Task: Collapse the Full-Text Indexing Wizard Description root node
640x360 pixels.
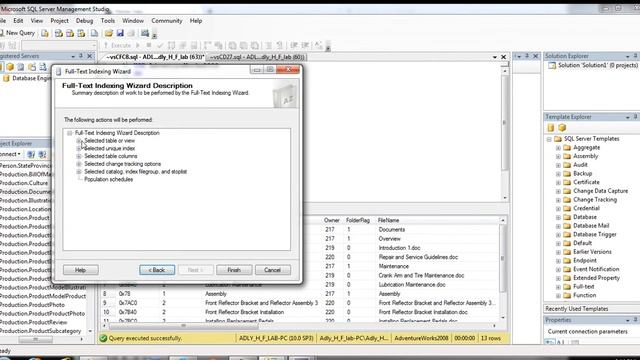Action: (x=70, y=133)
